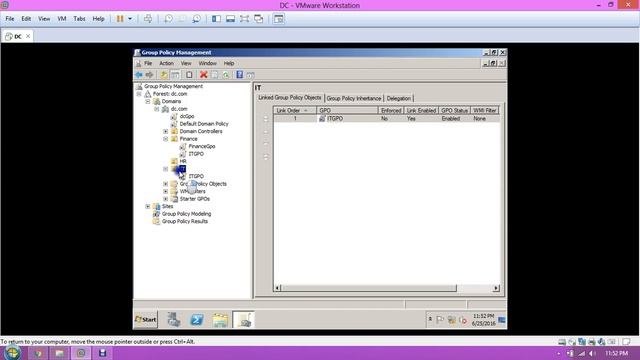Open Server Manager from guest taskbar
Screen dimensions: 640x360
coord(173,320)
